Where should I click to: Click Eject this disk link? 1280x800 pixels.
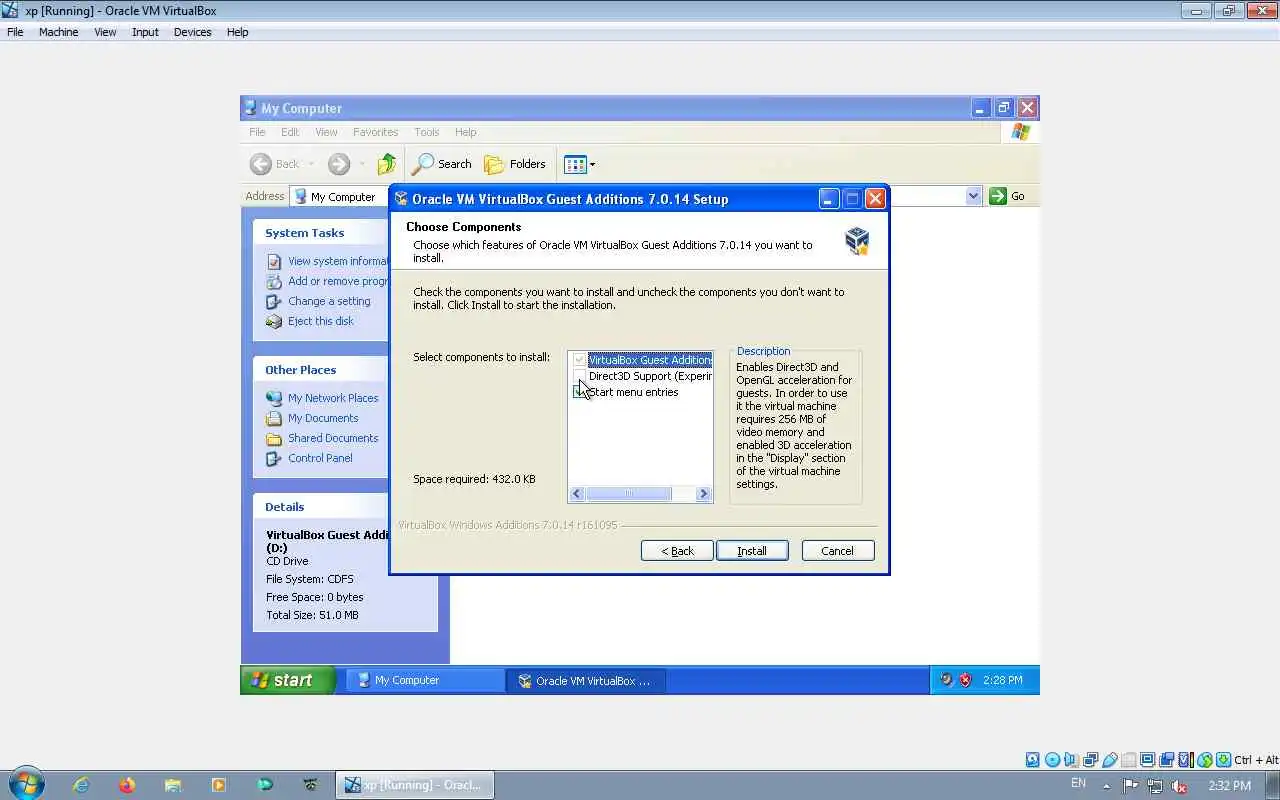point(320,321)
